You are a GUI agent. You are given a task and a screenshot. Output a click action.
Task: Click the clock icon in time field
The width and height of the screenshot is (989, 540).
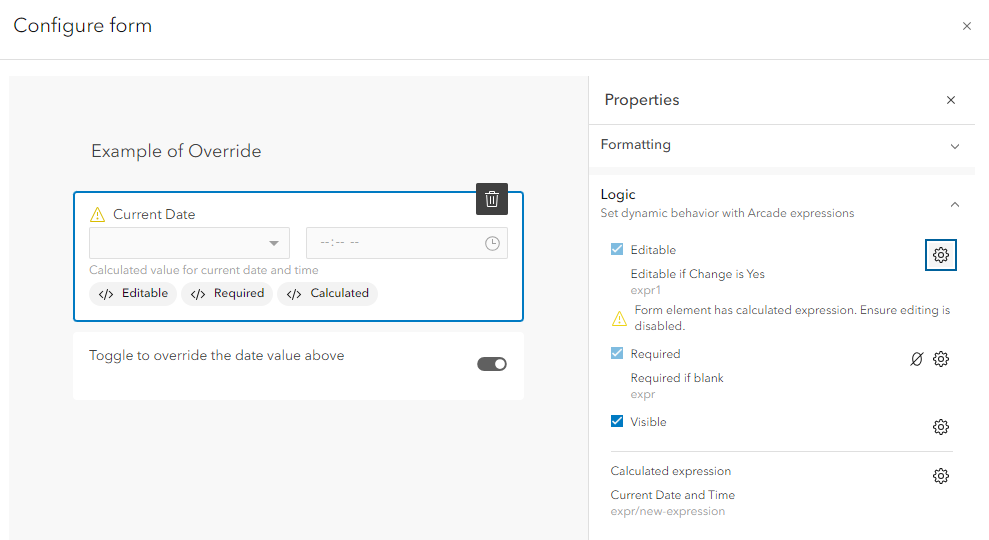492,243
